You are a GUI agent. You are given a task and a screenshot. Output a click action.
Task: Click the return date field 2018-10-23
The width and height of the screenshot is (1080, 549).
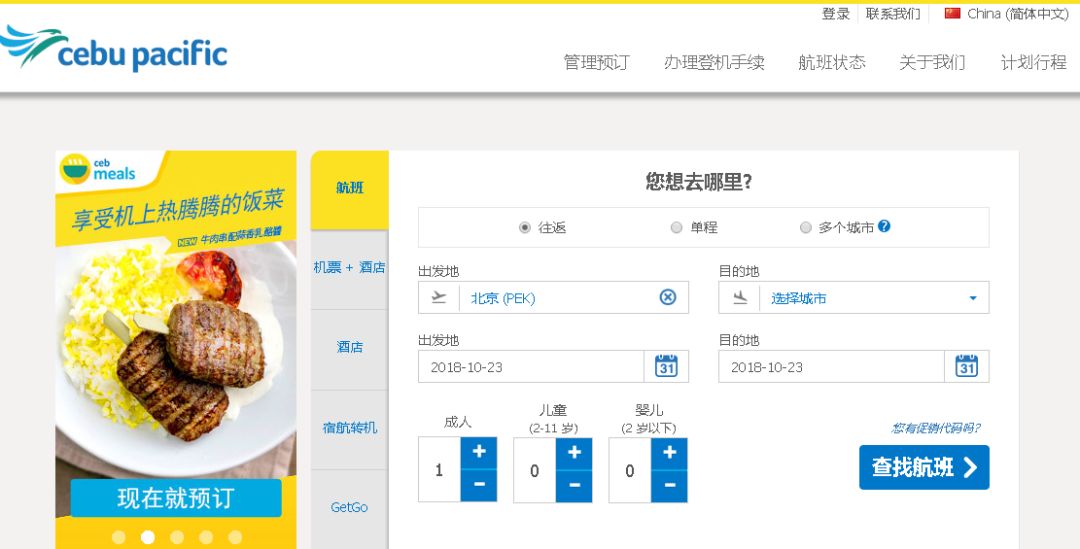[831, 366]
